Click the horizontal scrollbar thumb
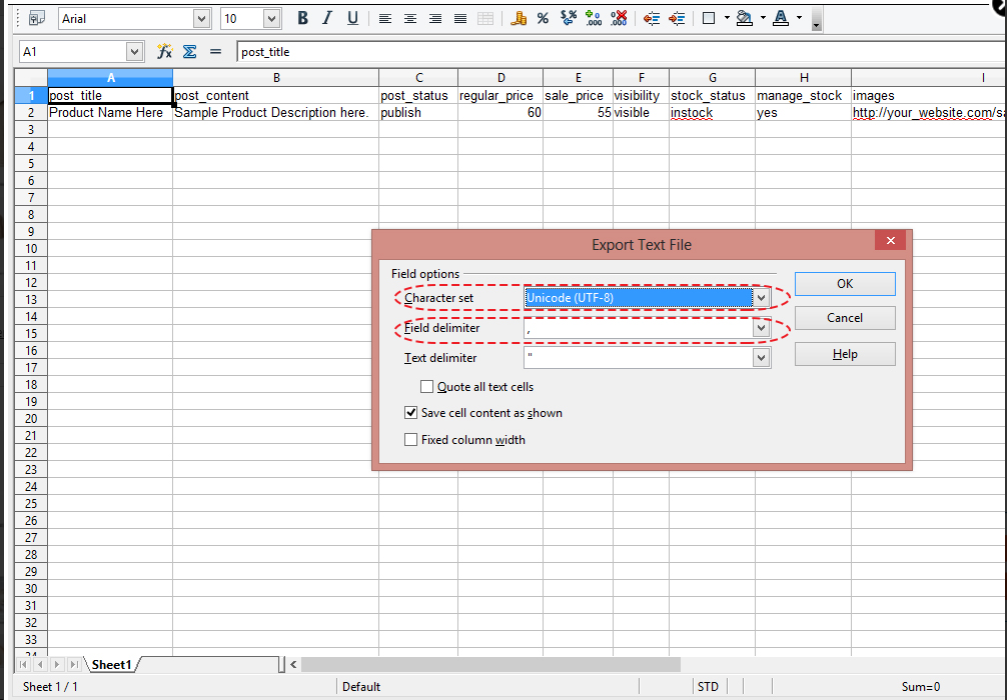 [491, 665]
